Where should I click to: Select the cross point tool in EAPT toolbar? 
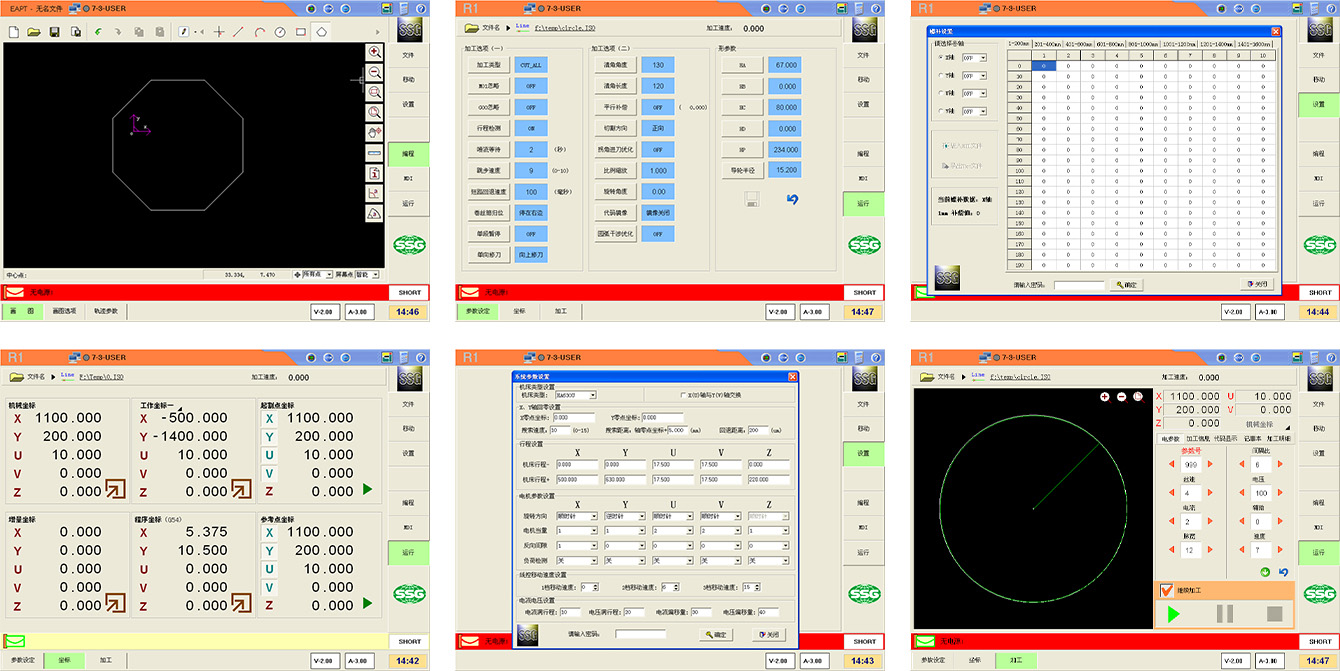[219, 32]
